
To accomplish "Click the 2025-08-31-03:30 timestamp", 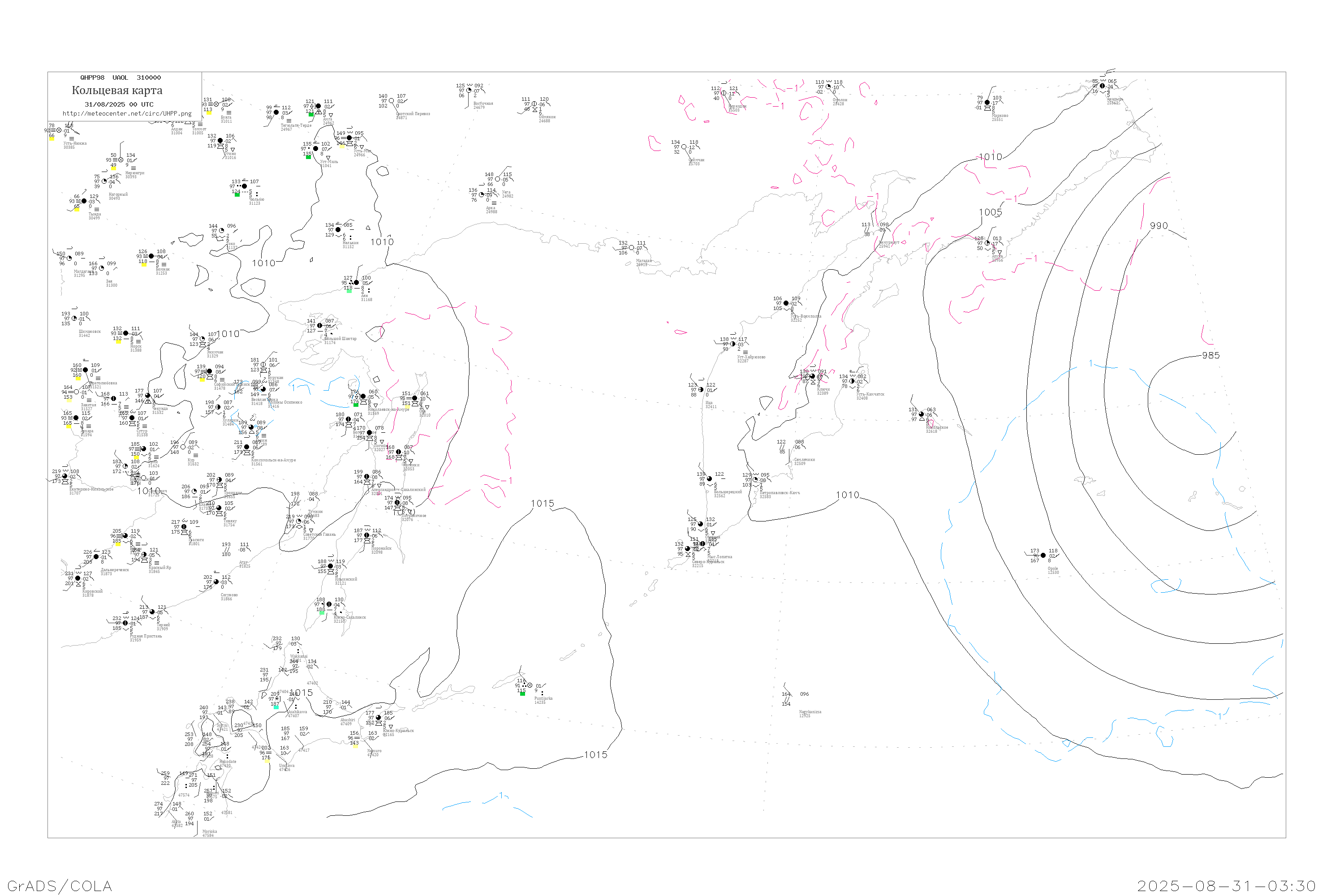I will tap(1226, 886).
